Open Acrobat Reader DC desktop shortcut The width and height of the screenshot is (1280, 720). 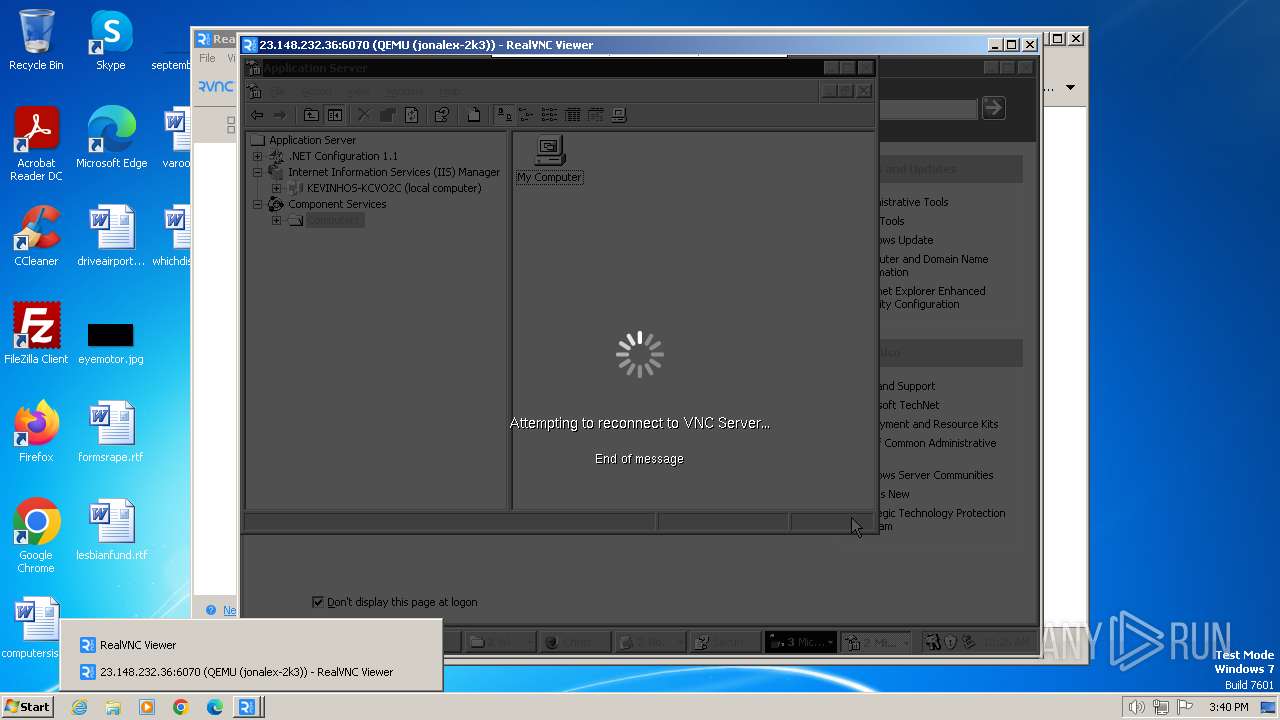[x=36, y=144]
